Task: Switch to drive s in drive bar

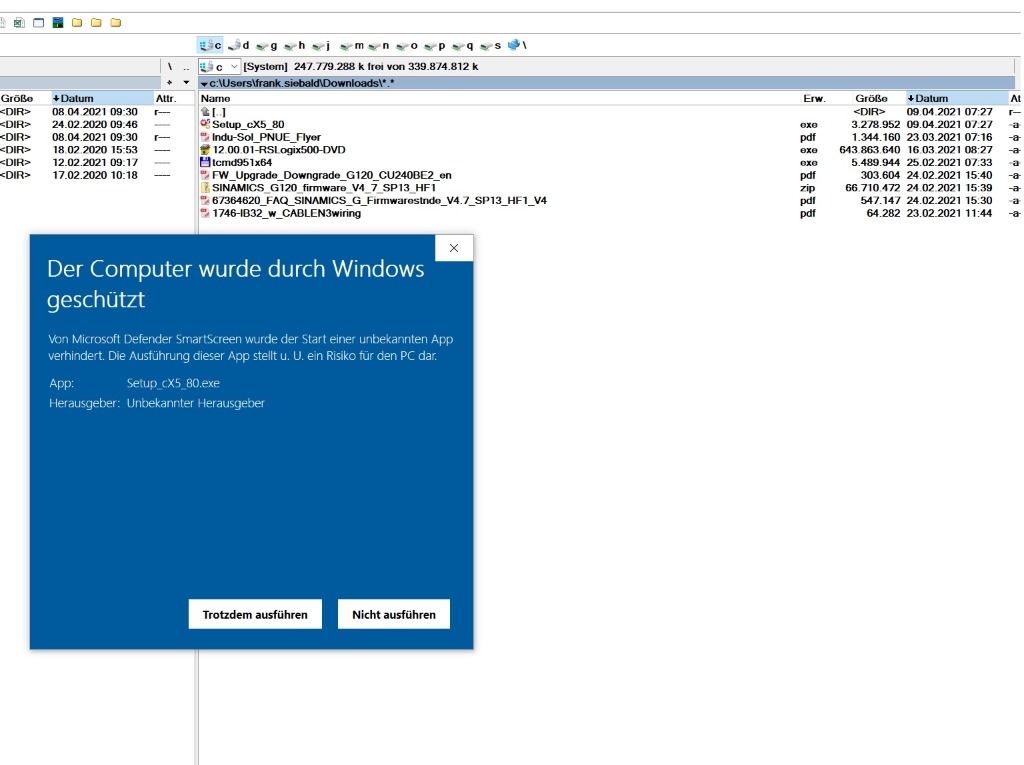Action: pyautogui.click(x=490, y=45)
